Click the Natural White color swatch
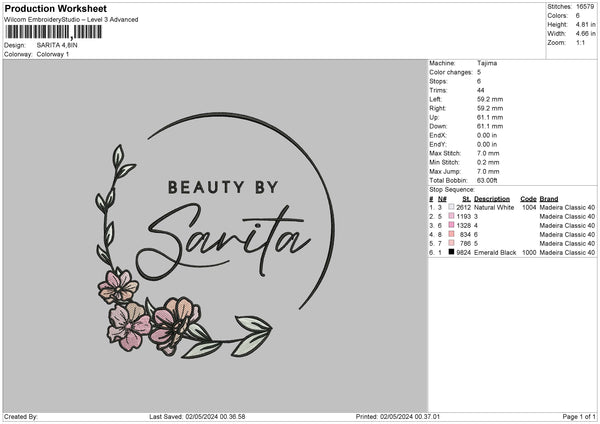This screenshot has height=424, width=600. pos(450,207)
